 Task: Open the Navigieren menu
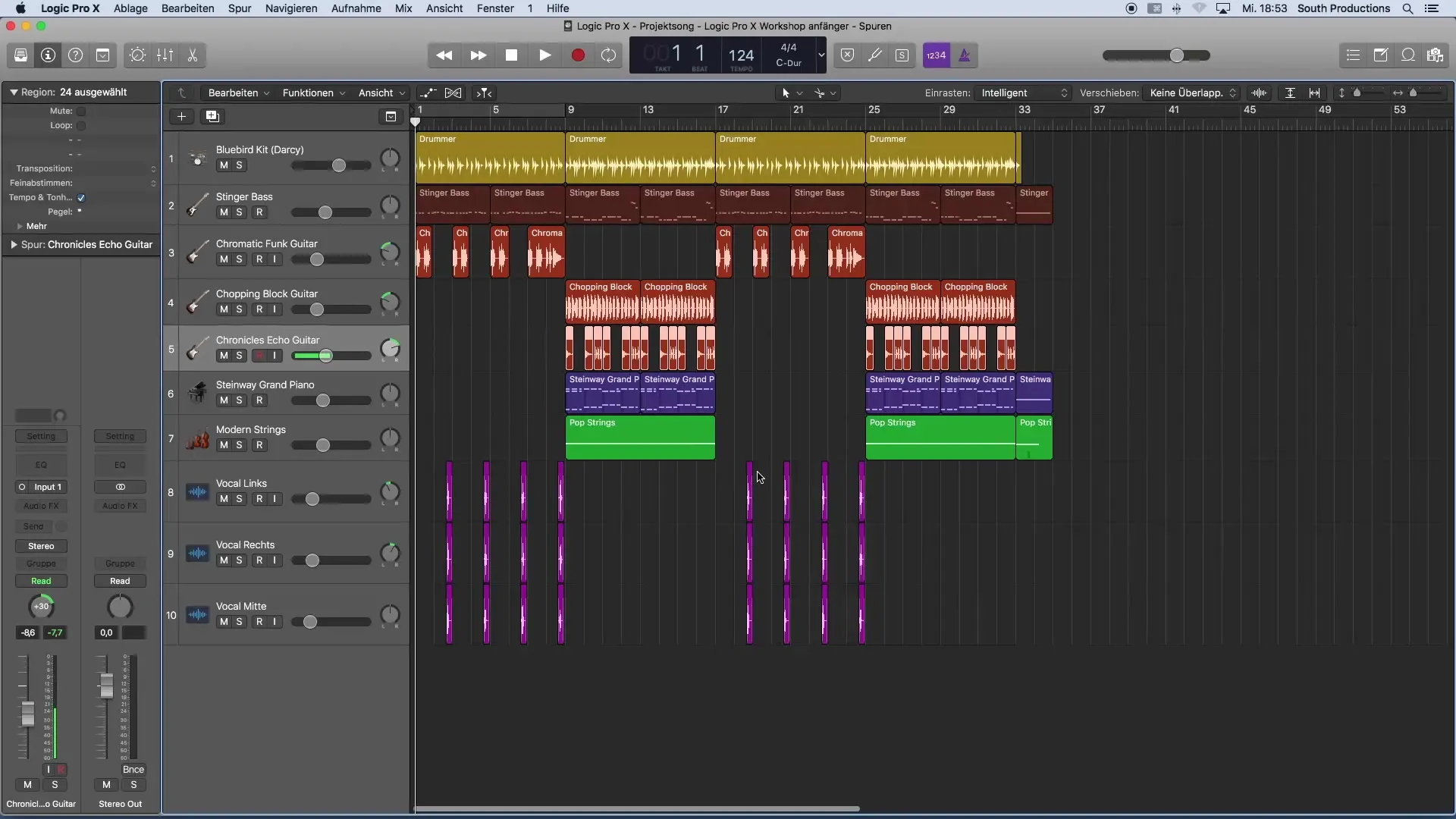pyautogui.click(x=291, y=8)
